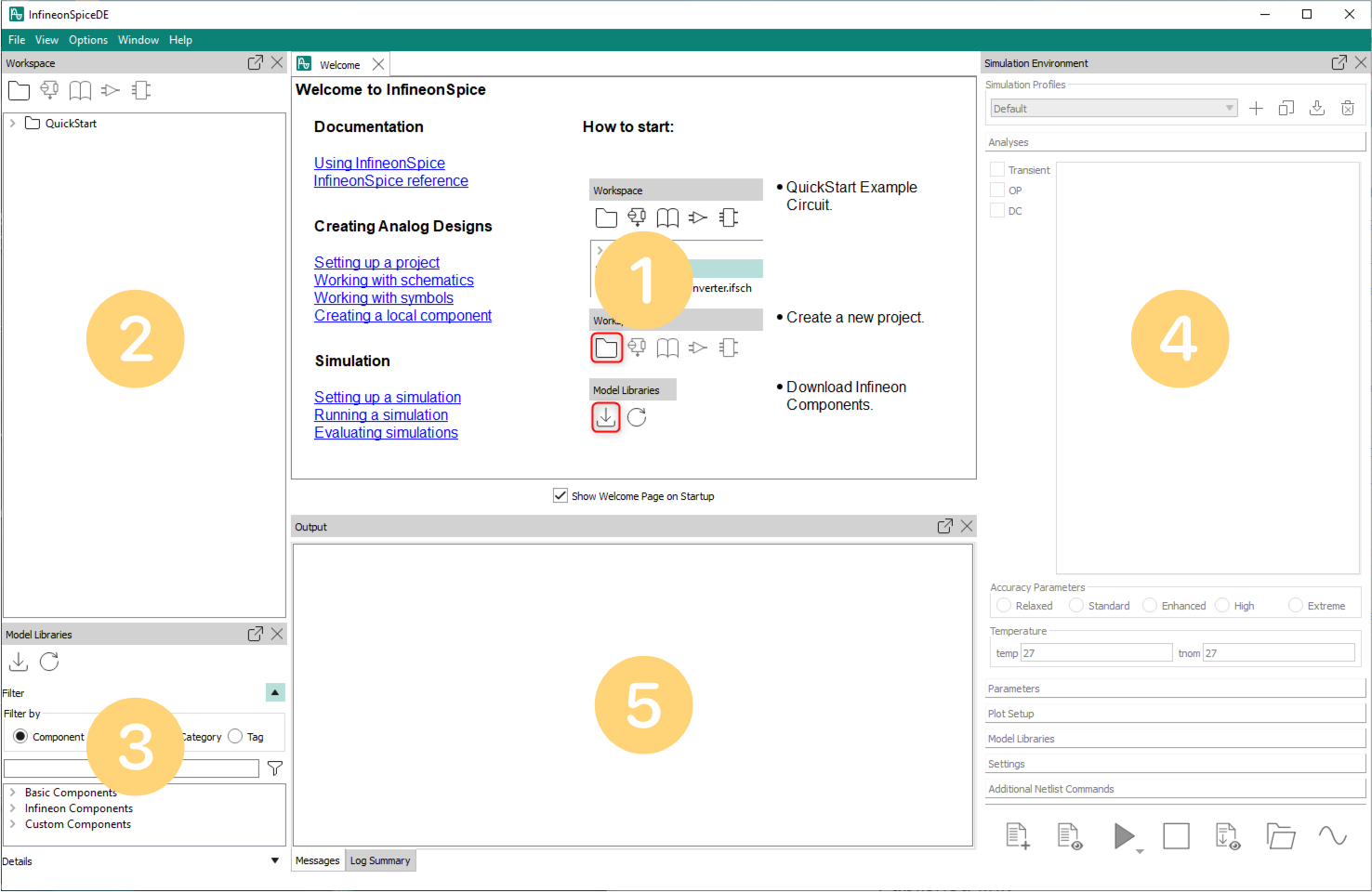The width and height of the screenshot is (1372, 892).
Task: Switch to the Log Summary tab
Action: 380,860
